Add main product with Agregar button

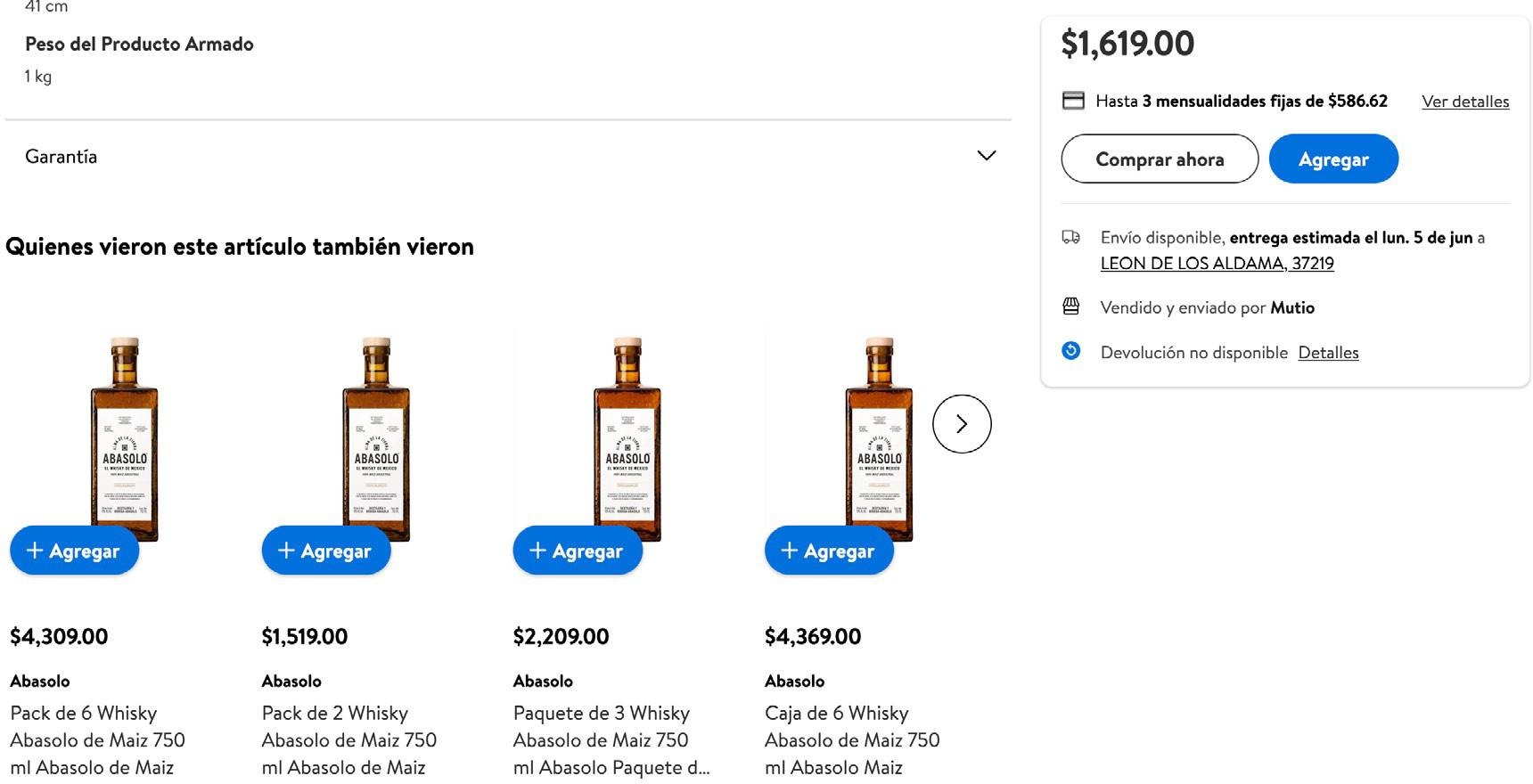click(x=1332, y=159)
